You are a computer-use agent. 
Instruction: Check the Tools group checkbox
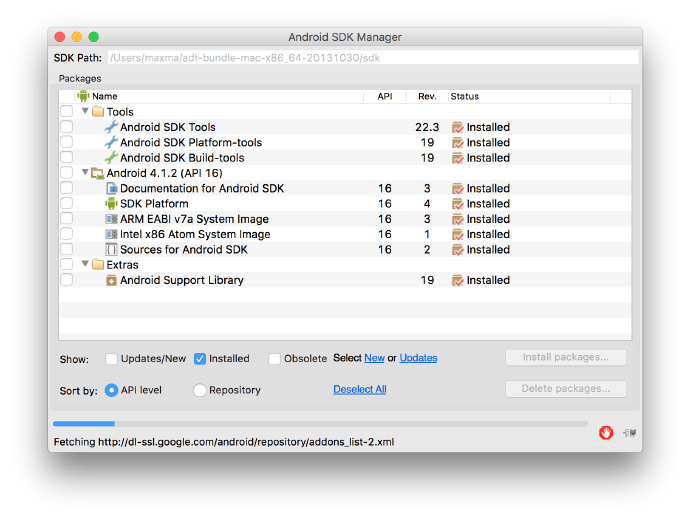click(x=66, y=111)
